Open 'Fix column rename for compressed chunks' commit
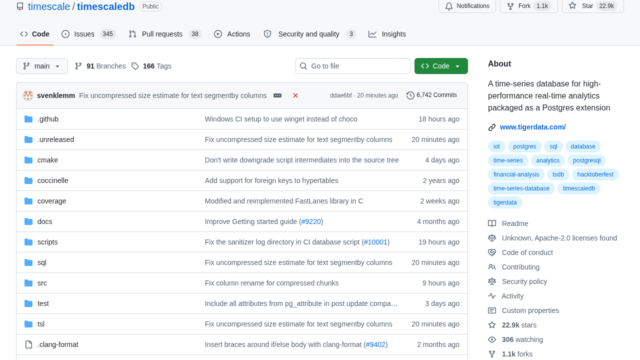The width and height of the screenshot is (640, 360). (x=271, y=283)
